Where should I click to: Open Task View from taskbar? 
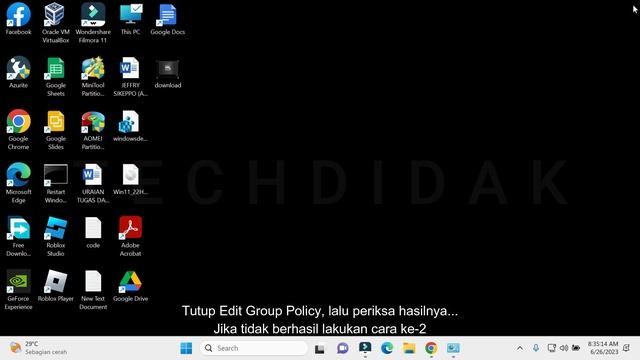(320, 349)
